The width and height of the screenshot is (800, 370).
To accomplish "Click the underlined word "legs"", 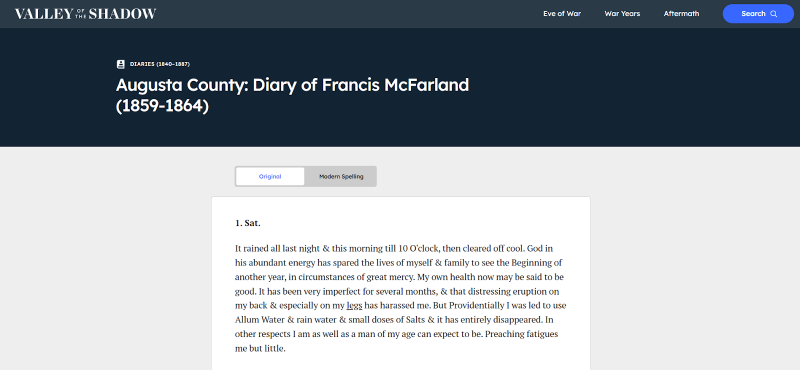I will point(354,306).
